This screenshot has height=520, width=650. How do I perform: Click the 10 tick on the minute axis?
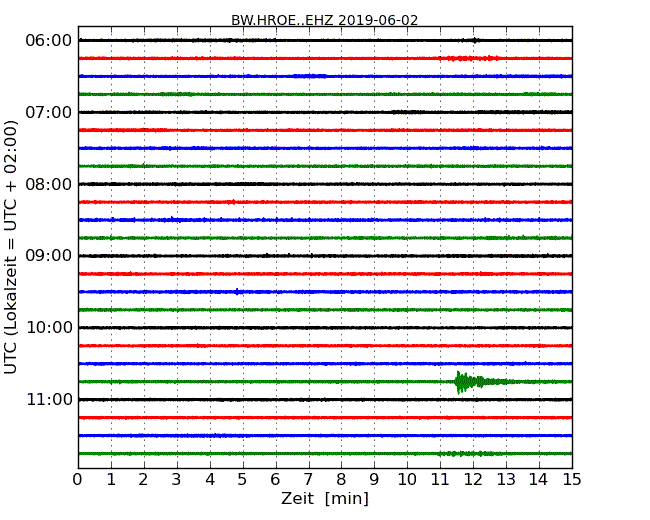click(x=407, y=479)
